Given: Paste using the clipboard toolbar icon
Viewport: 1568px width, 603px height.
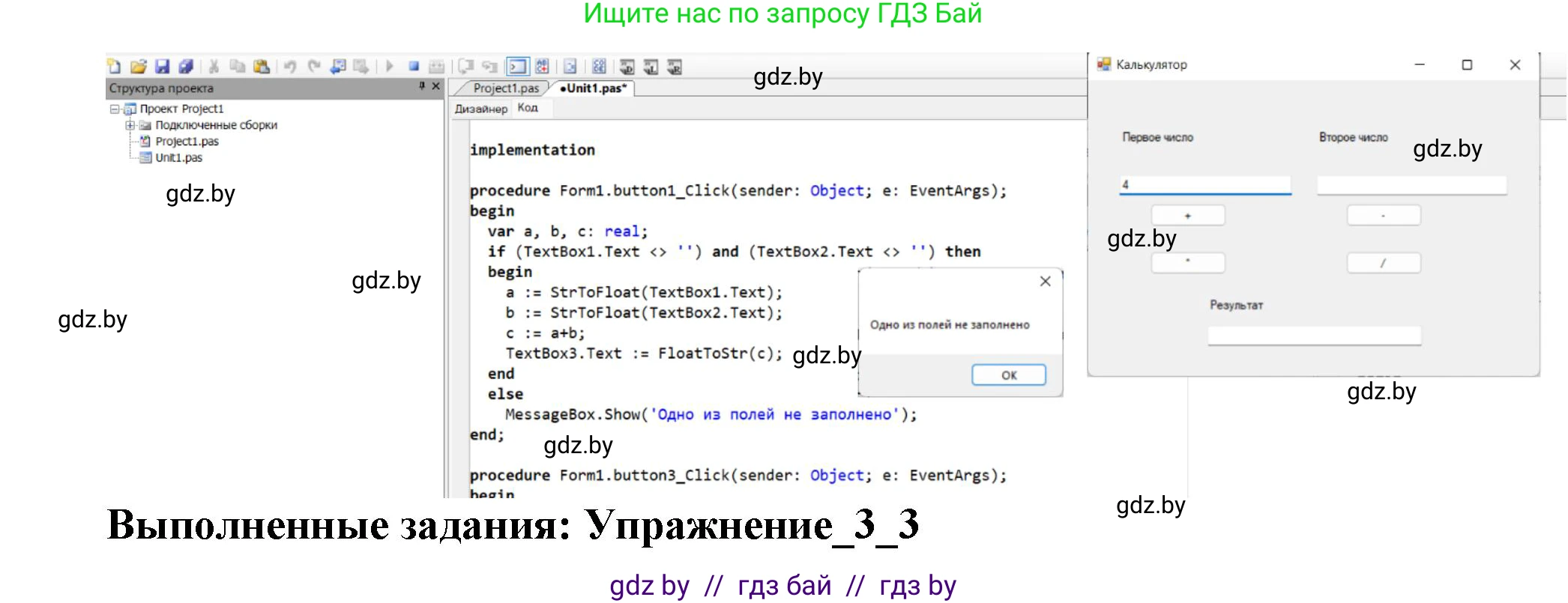Looking at the screenshot, I should 262,67.
